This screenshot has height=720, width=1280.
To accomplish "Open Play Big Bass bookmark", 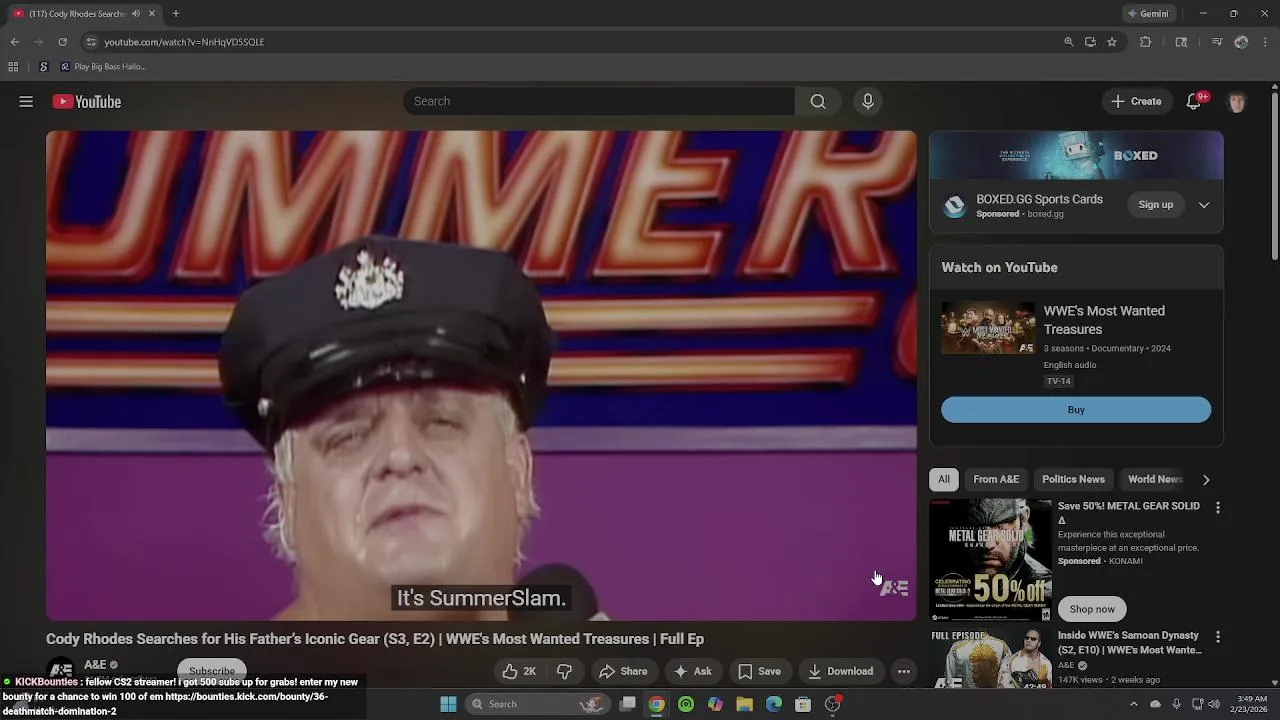I will [103, 67].
